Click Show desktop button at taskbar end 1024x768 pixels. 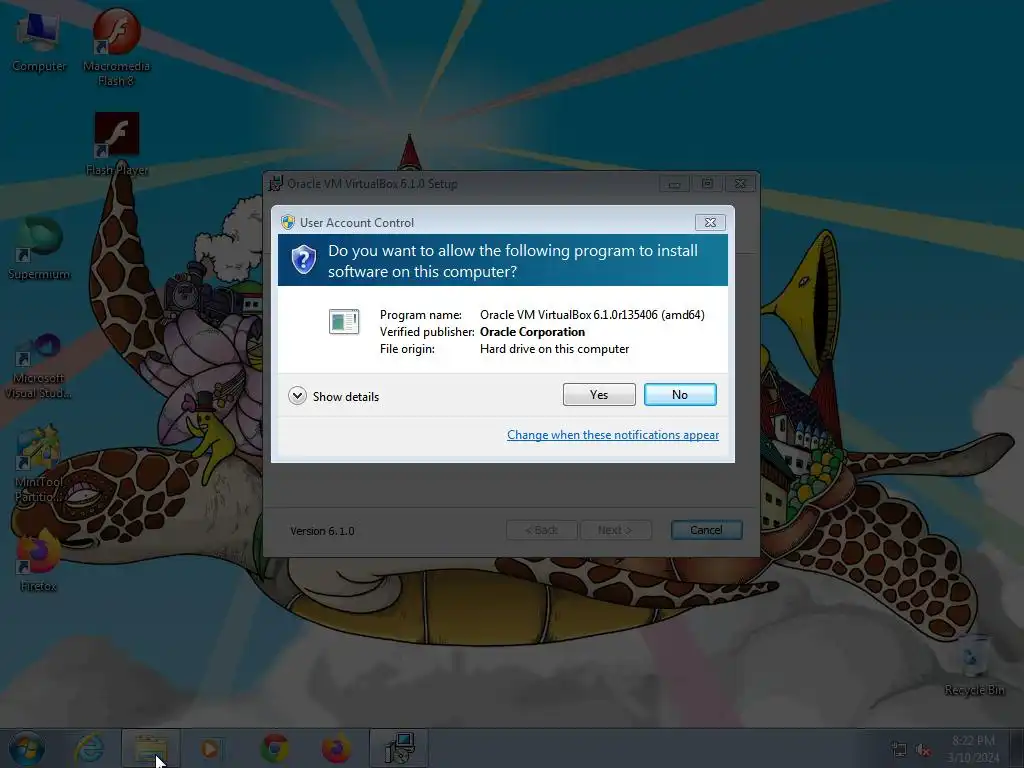tap(1019, 748)
